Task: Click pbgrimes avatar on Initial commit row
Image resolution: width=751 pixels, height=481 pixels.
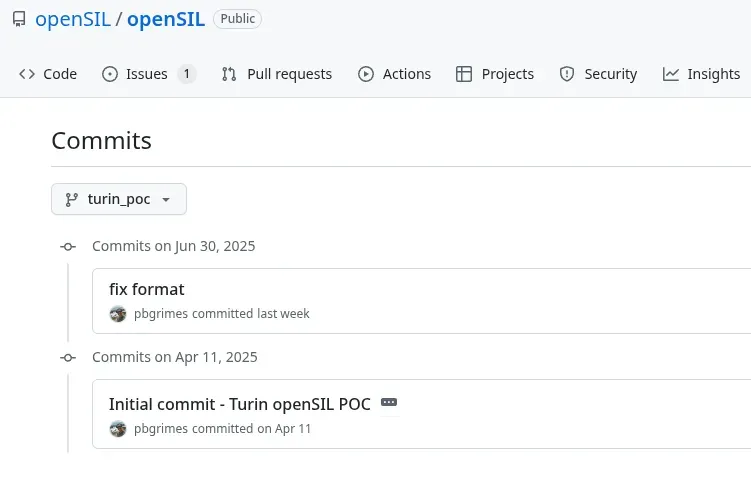Action: tap(118, 429)
